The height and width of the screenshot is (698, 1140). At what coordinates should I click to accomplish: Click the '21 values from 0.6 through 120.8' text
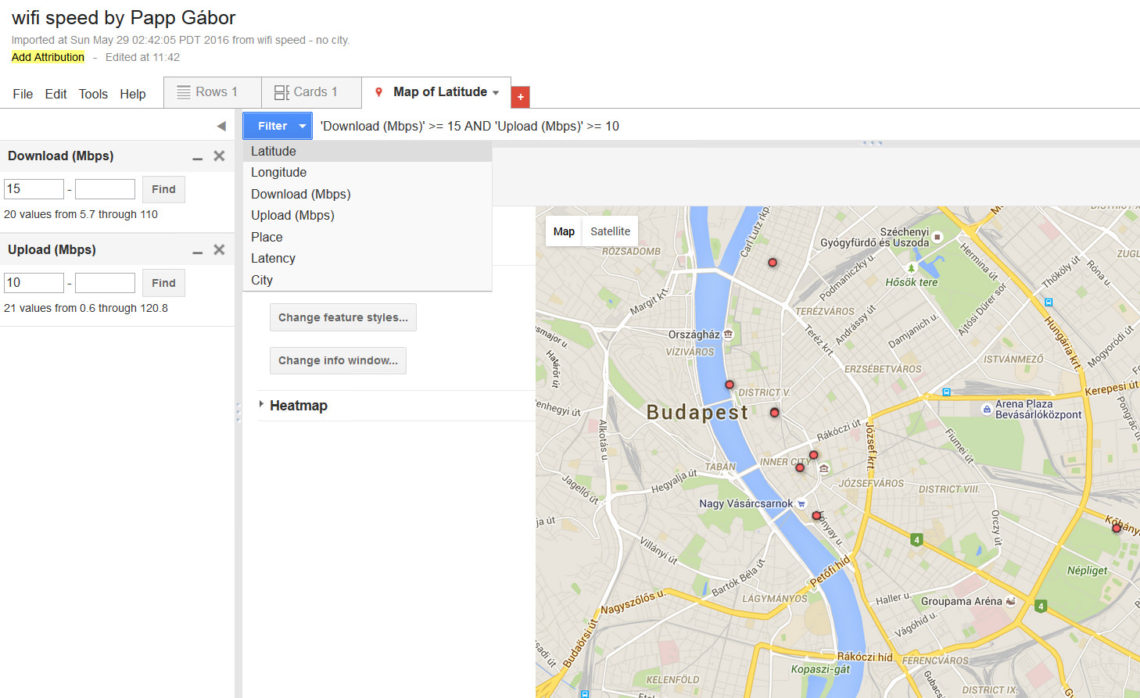coord(86,308)
